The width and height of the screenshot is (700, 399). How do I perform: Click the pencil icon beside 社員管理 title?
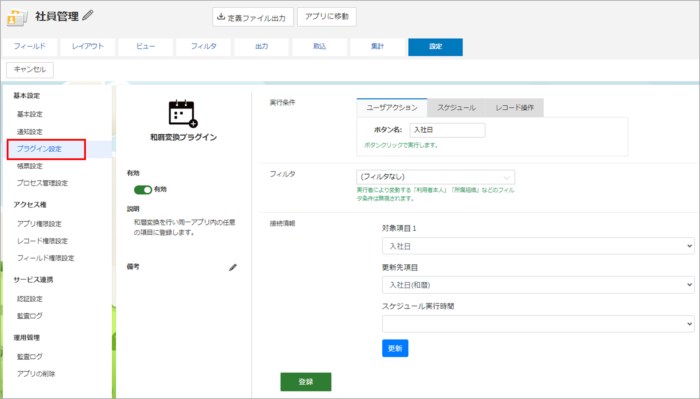click(88, 16)
